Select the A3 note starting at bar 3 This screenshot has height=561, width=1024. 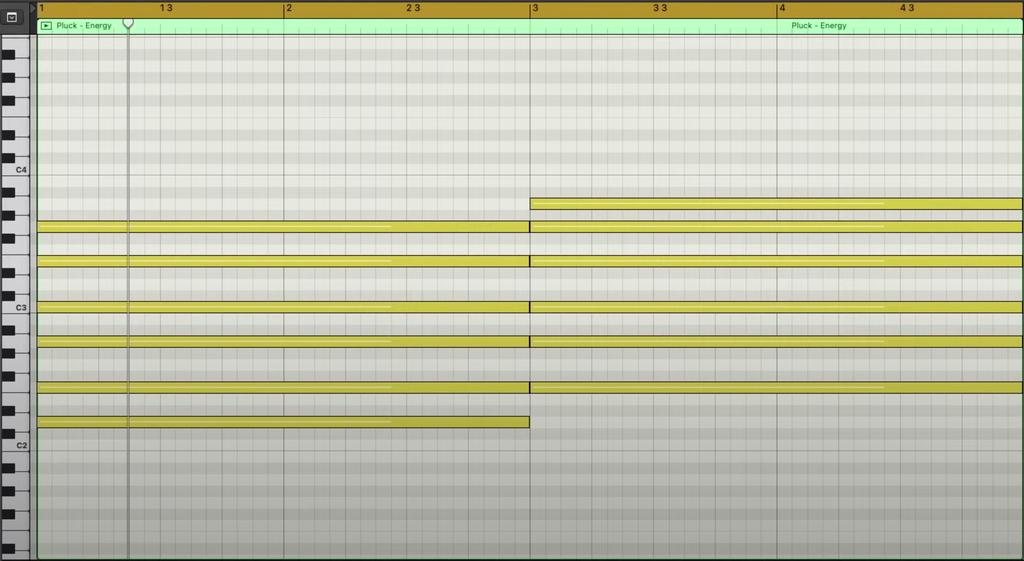point(776,204)
